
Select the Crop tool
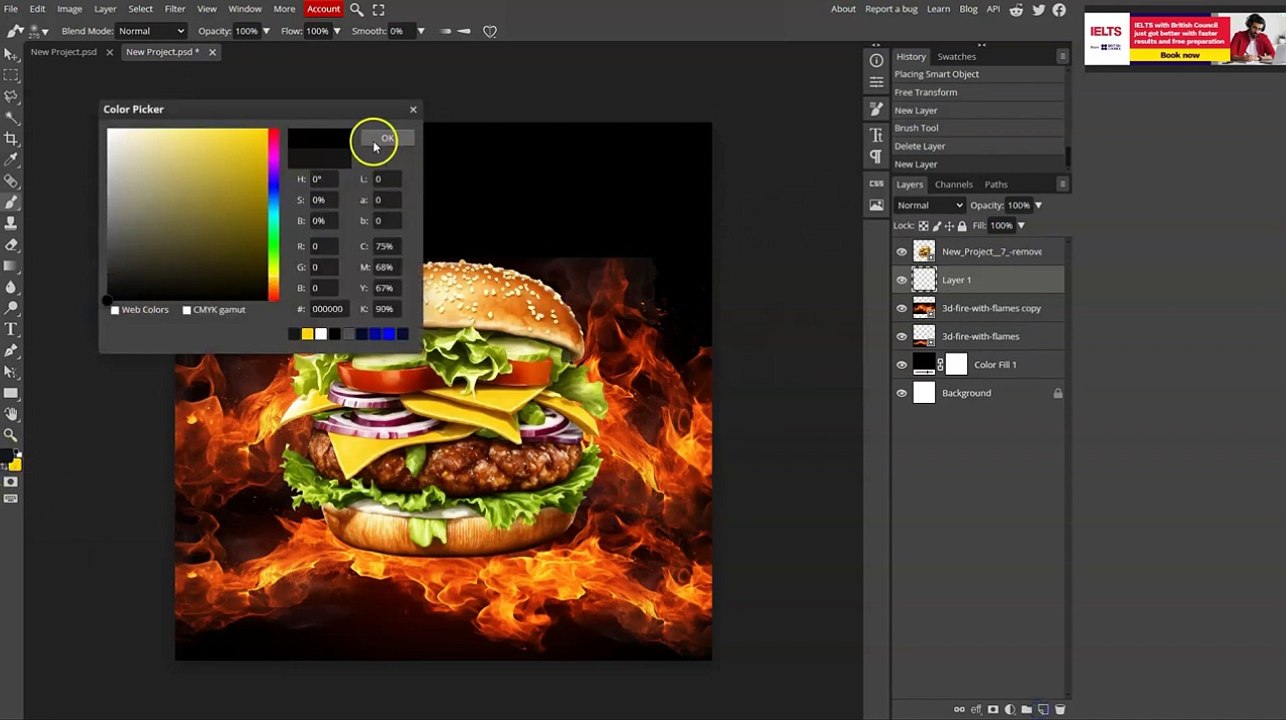pos(11,138)
